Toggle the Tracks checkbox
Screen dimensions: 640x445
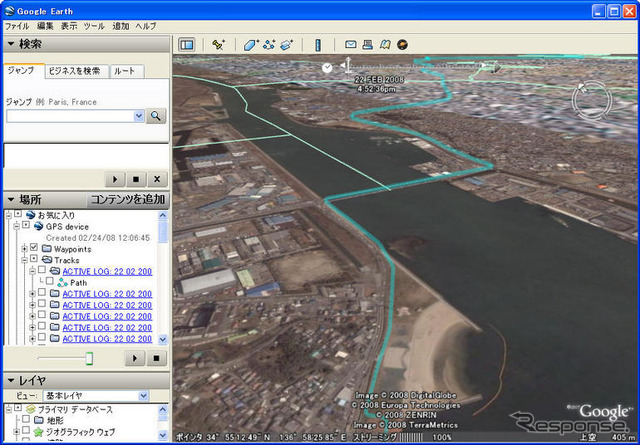(34, 259)
